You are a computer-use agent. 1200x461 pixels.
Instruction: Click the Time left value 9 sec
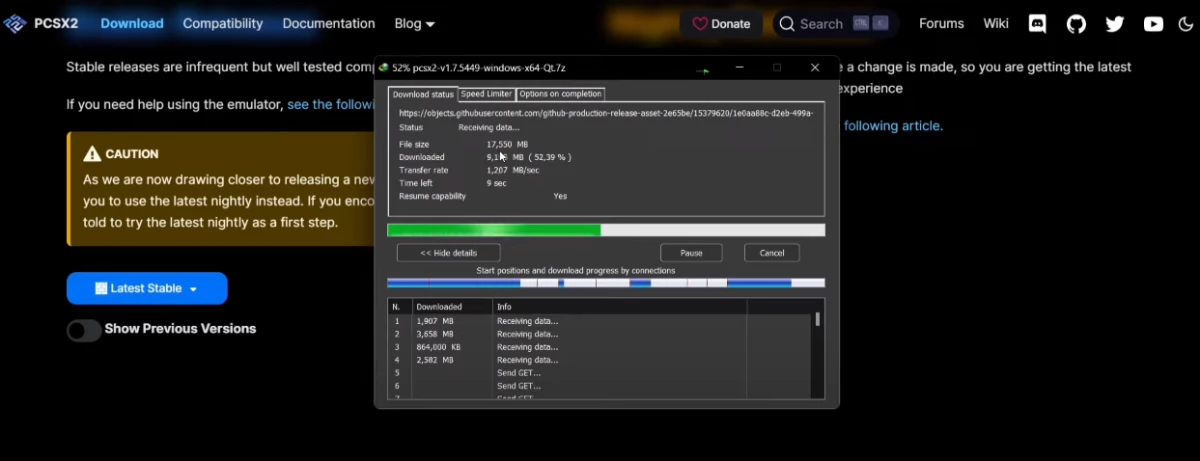[x=496, y=183]
